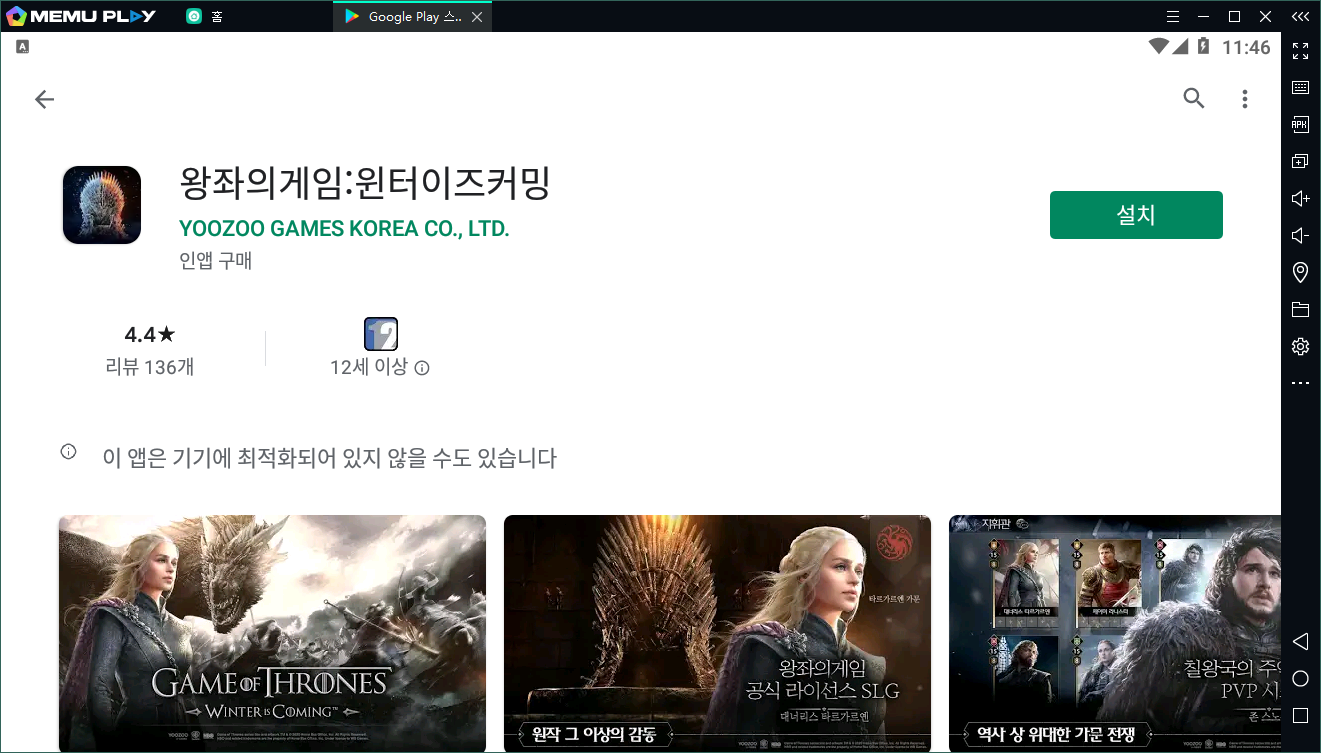Viewport: 1321px width, 753px height.
Task: Open the YOOZOO GAMES KOREA developer link
Action: pyautogui.click(x=344, y=228)
